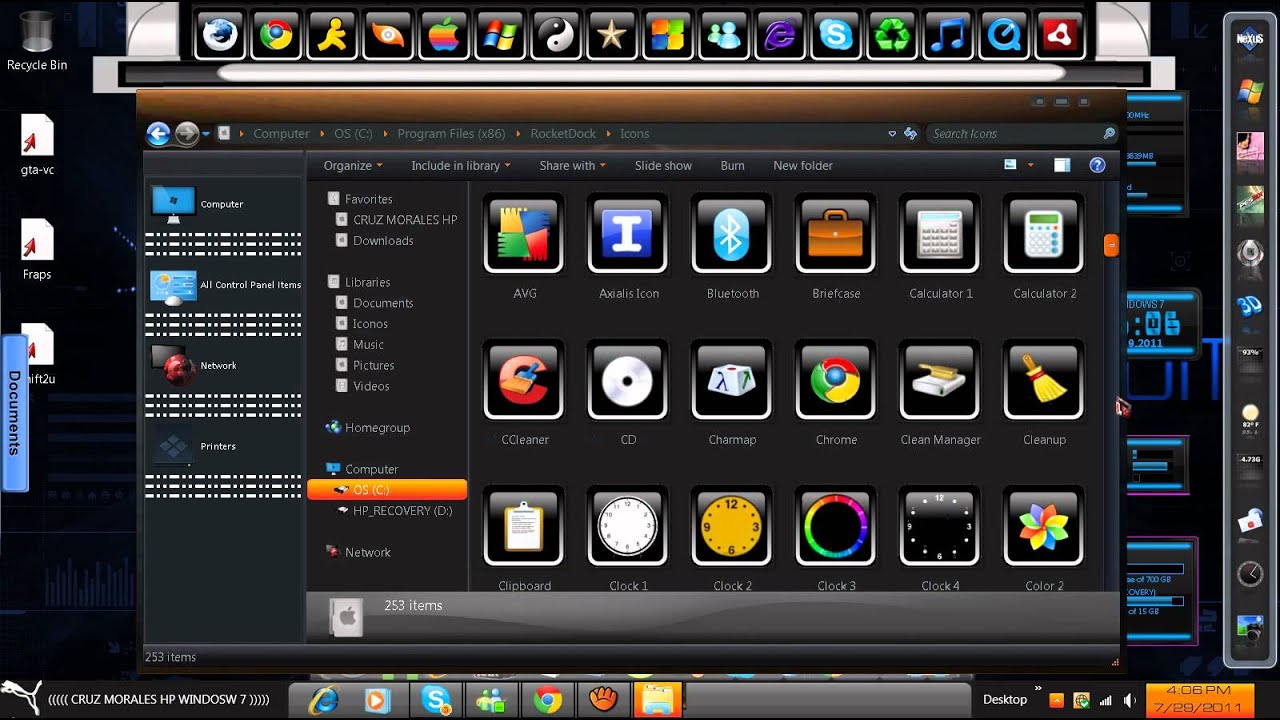Image resolution: width=1280 pixels, height=720 pixels.
Task: Toggle the preview pane button
Action: (x=1062, y=165)
